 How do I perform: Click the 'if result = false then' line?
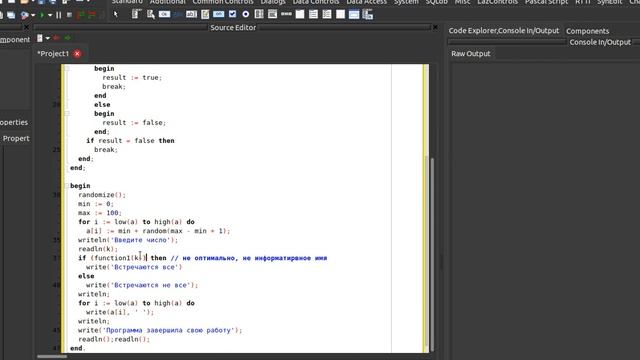coord(130,140)
